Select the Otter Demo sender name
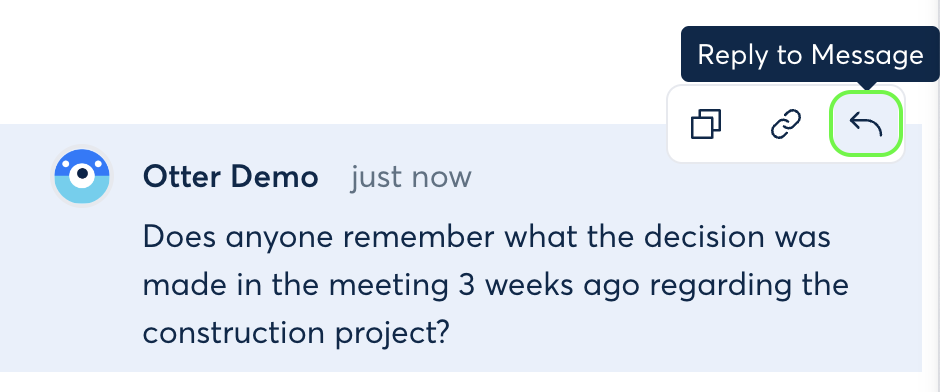This screenshot has width=940, height=392. pos(230,177)
